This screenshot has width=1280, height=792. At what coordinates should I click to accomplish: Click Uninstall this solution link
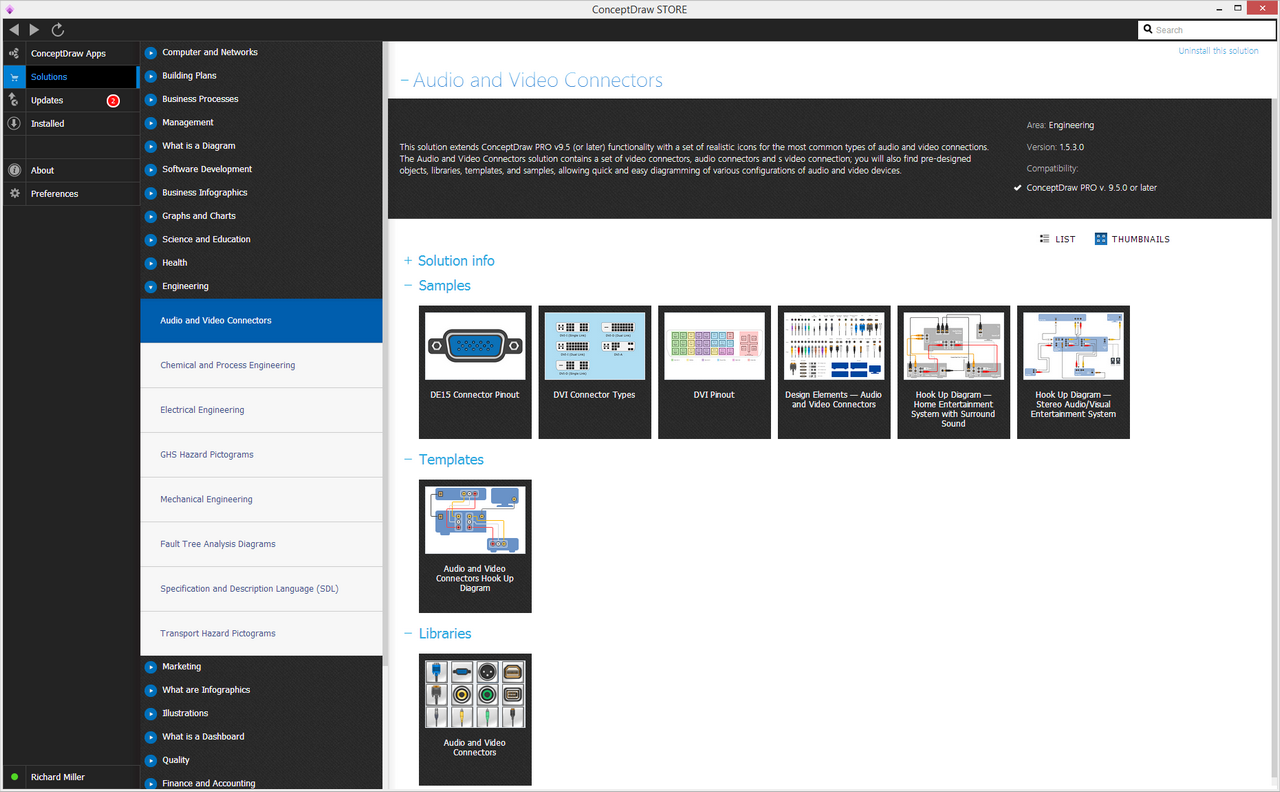1218,51
